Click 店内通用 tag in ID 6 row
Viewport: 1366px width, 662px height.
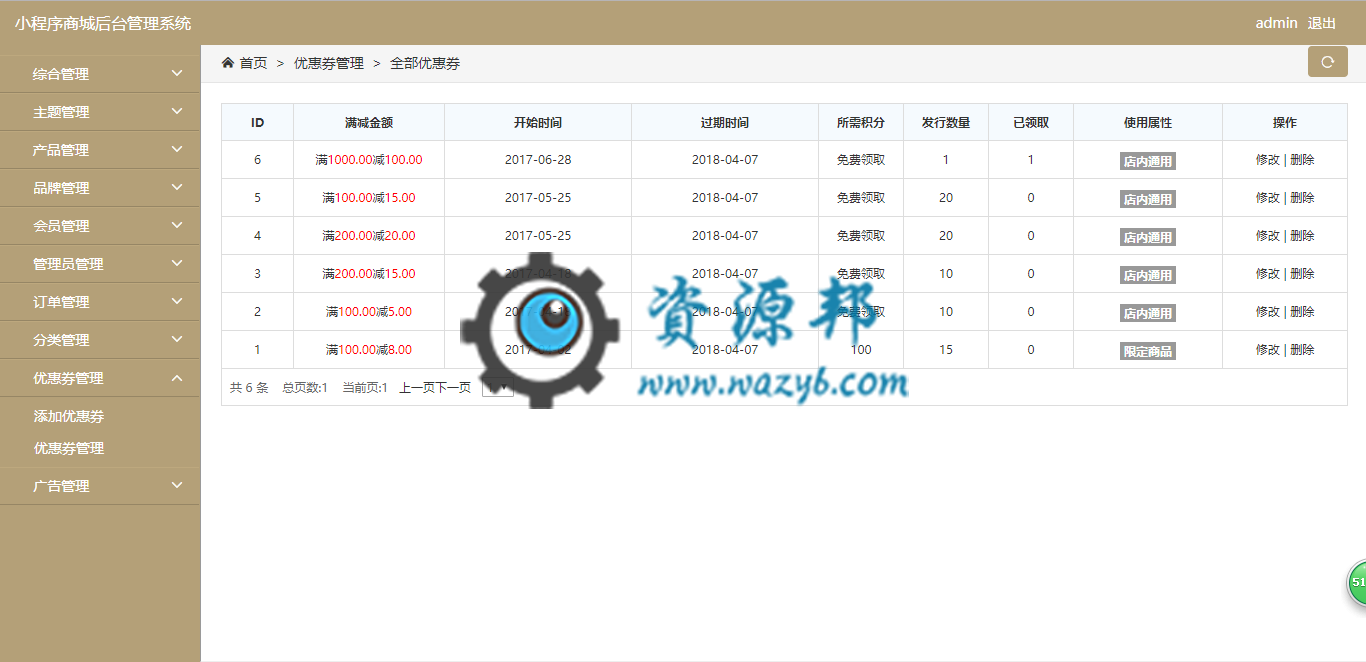point(1148,161)
